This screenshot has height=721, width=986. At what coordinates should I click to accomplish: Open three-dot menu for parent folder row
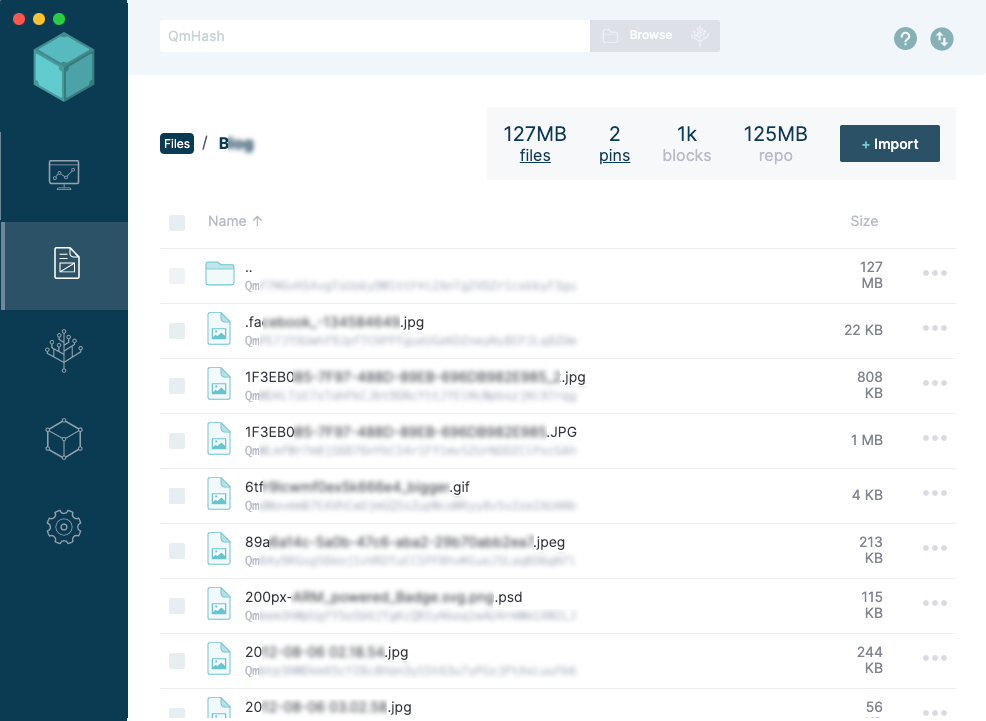(x=935, y=274)
